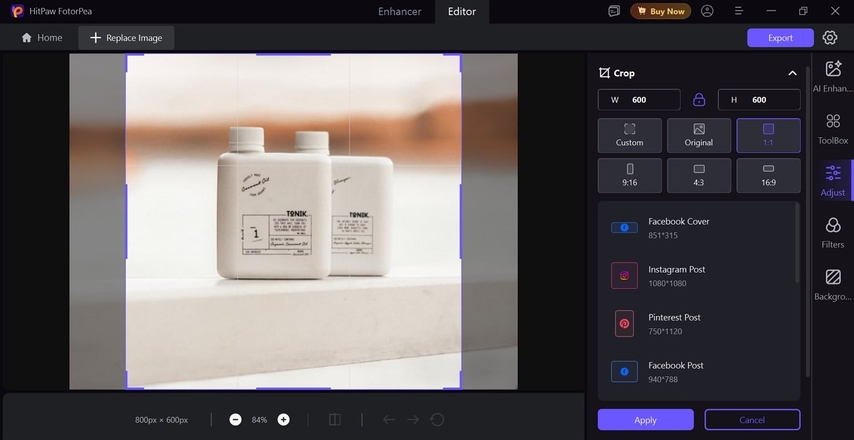This screenshot has height=440, width=854.
Task: Collapse the Crop section chevron
Action: (x=792, y=73)
